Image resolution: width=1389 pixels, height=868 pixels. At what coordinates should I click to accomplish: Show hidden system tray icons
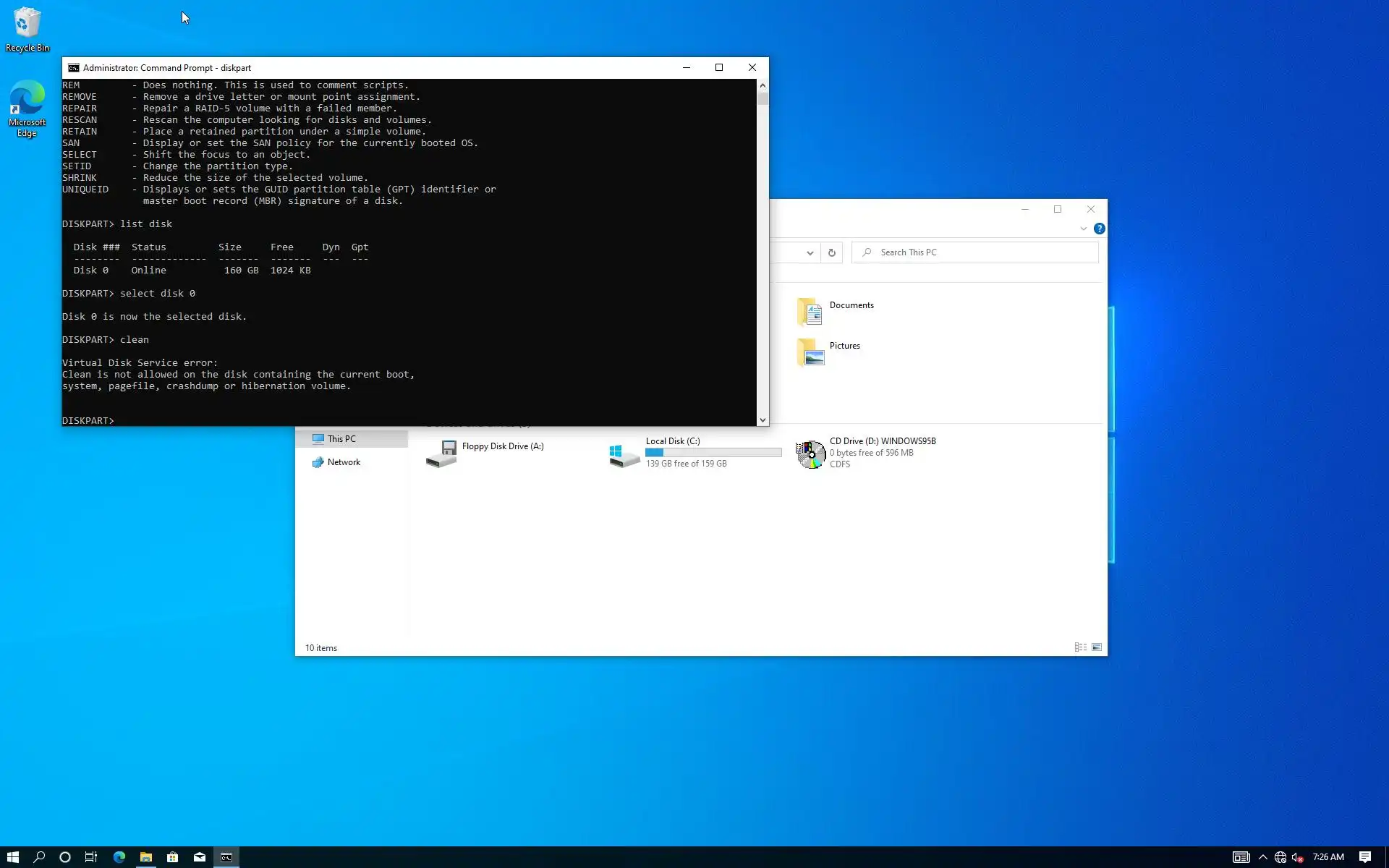coord(1262,857)
